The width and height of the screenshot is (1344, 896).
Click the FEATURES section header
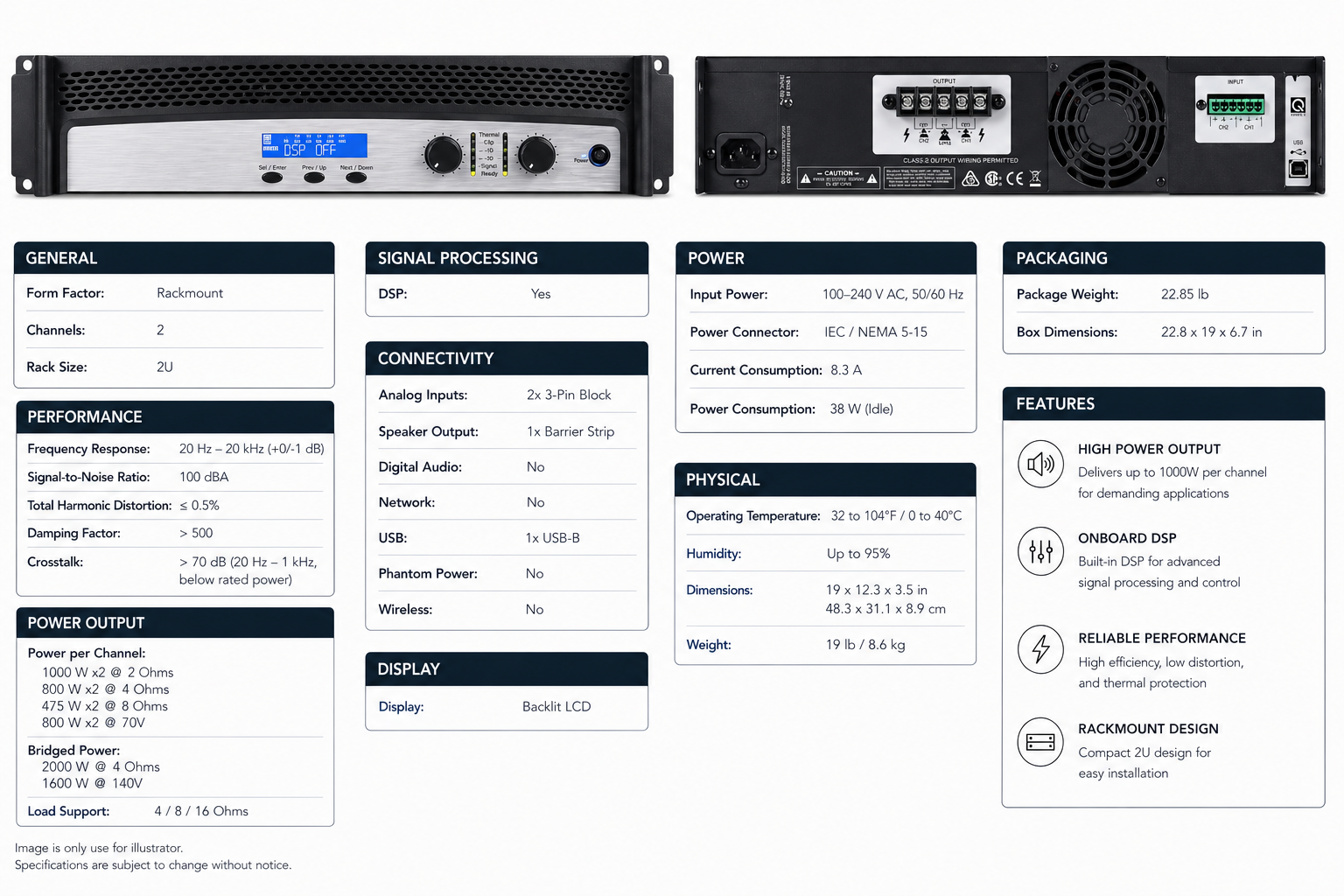click(x=1164, y=403)
